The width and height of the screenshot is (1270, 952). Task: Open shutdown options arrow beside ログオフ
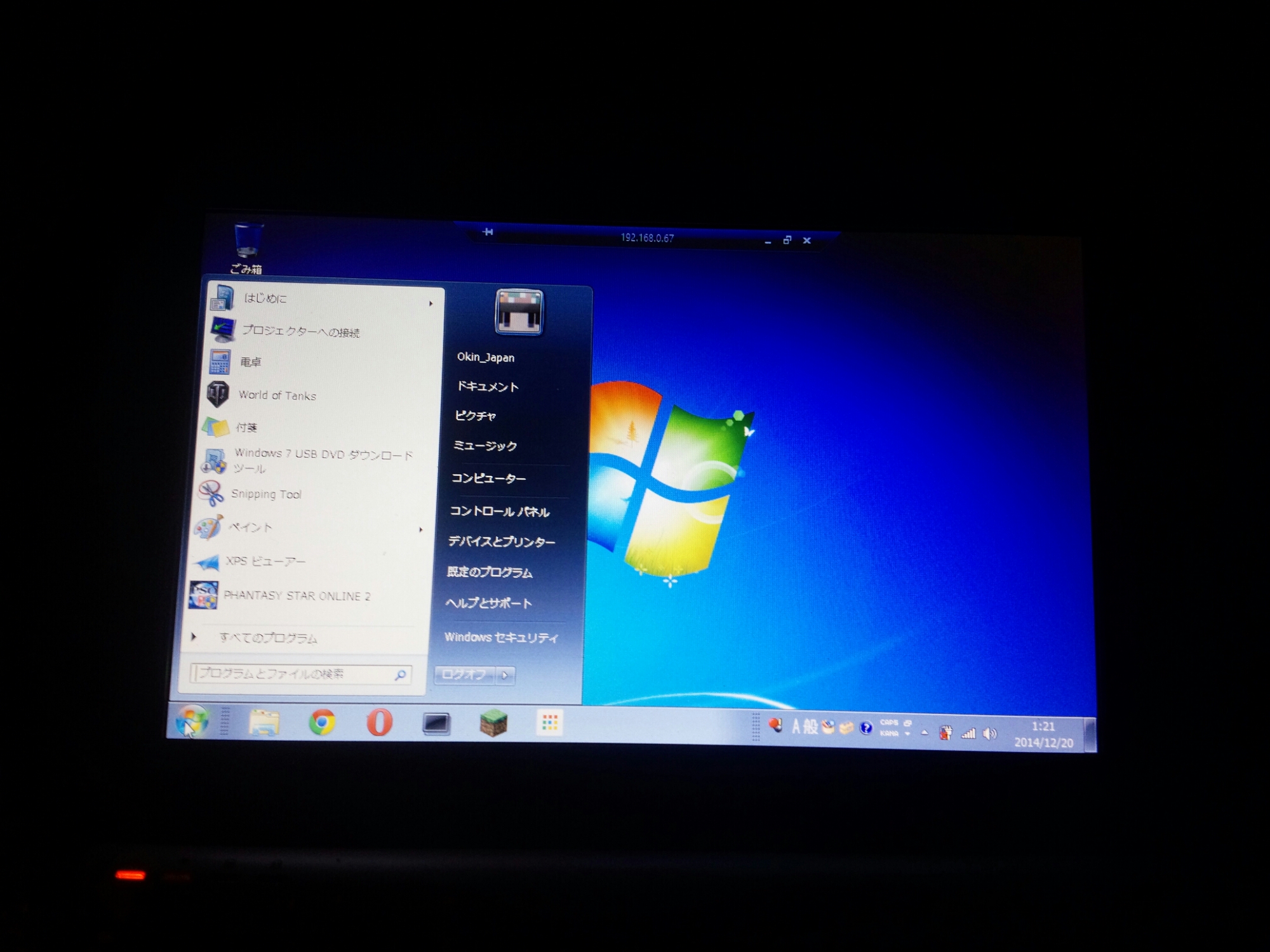(x=505, y=675)
